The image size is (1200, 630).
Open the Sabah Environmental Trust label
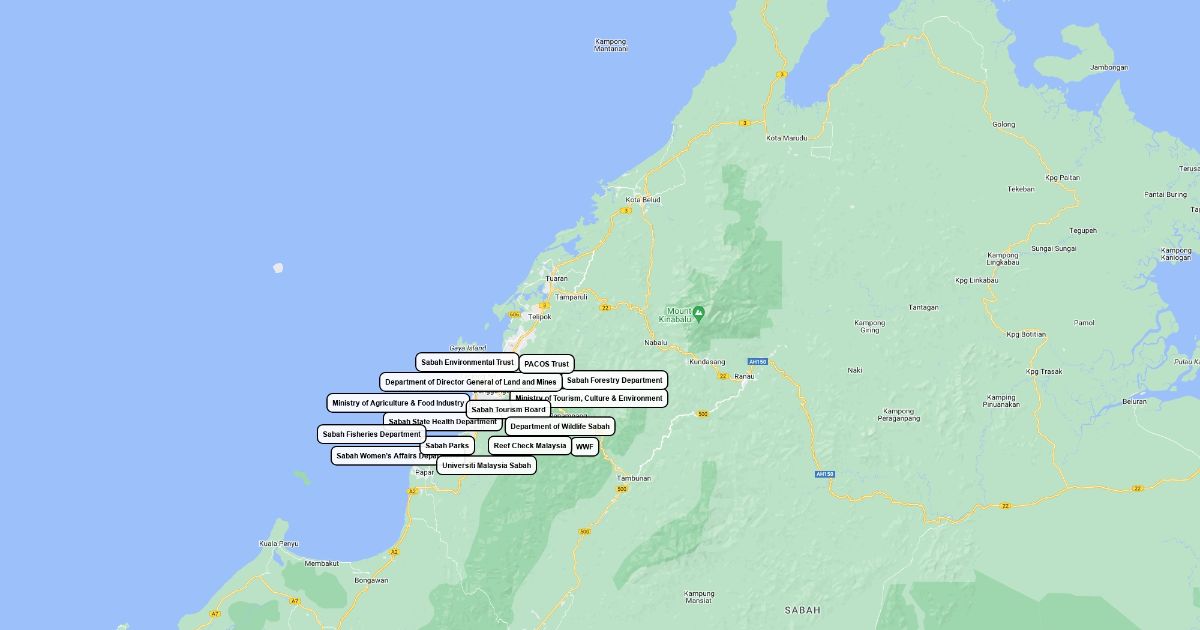click(x=467, y=362)
